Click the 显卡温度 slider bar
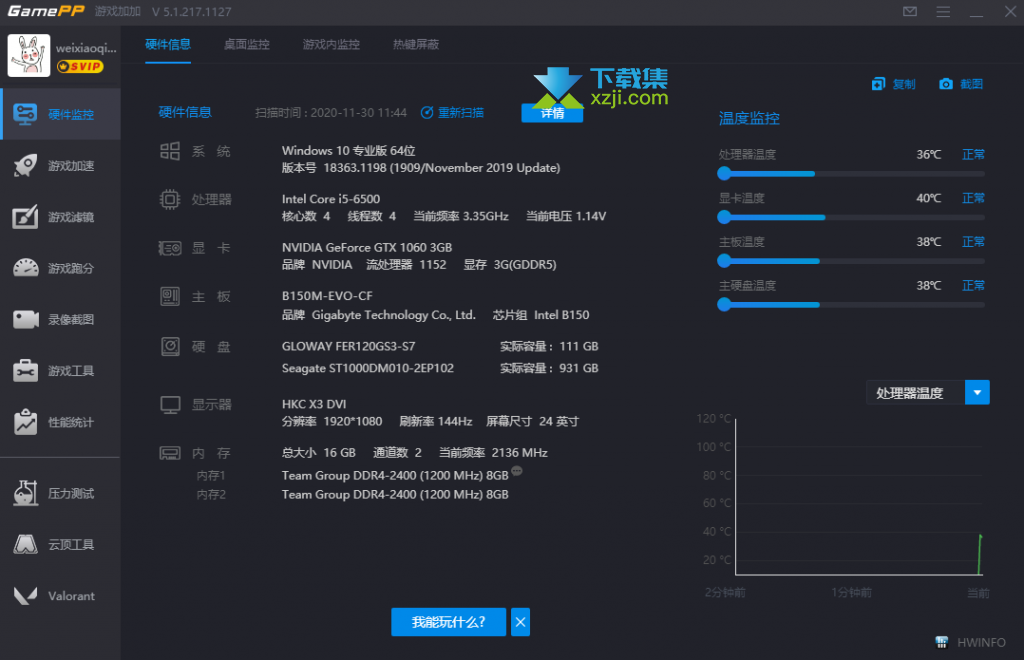The width and height of the screenshot is (1024, 660). click(x=851, y=217)
